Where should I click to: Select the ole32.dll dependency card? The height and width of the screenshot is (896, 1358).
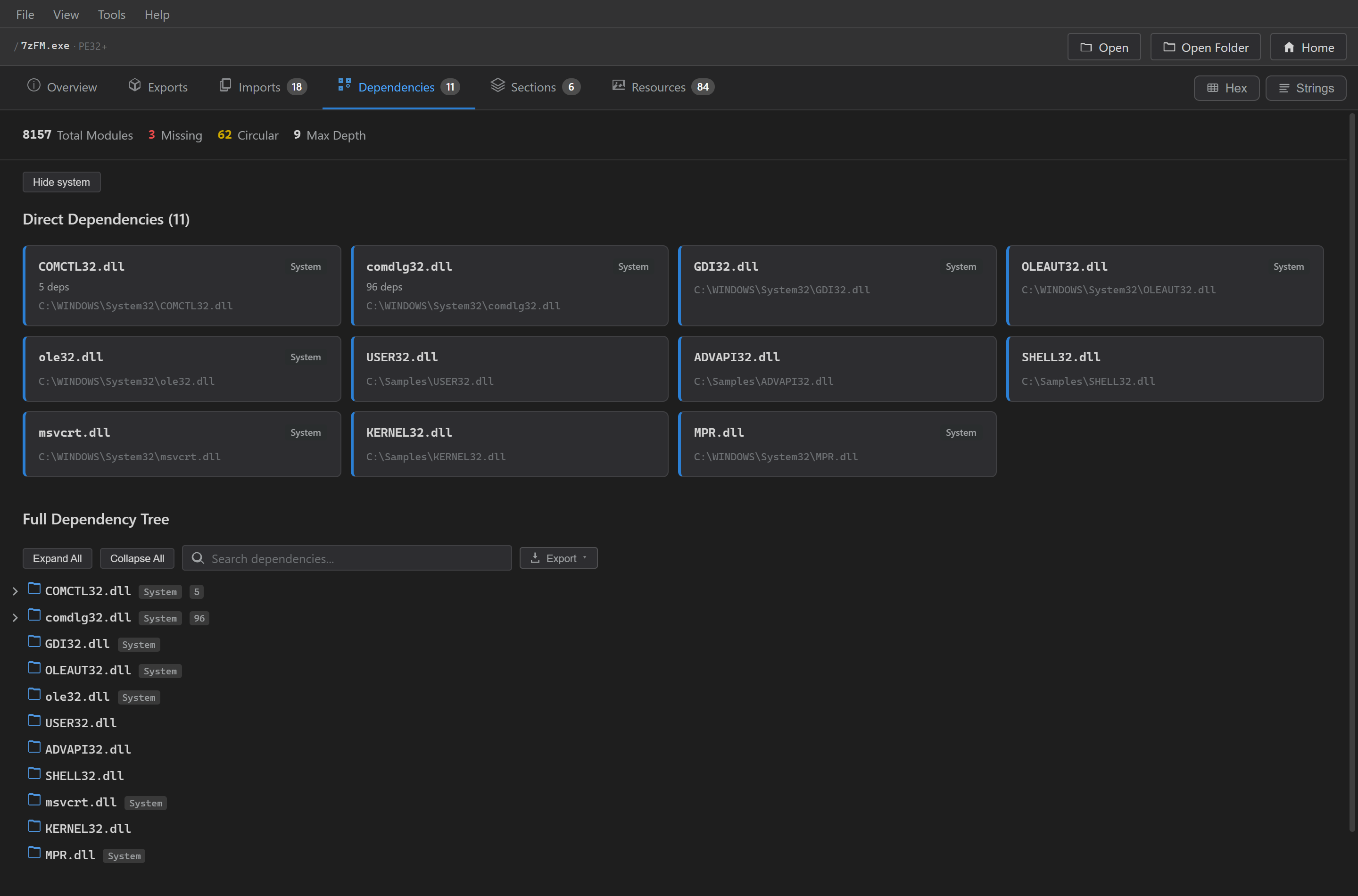182,369
